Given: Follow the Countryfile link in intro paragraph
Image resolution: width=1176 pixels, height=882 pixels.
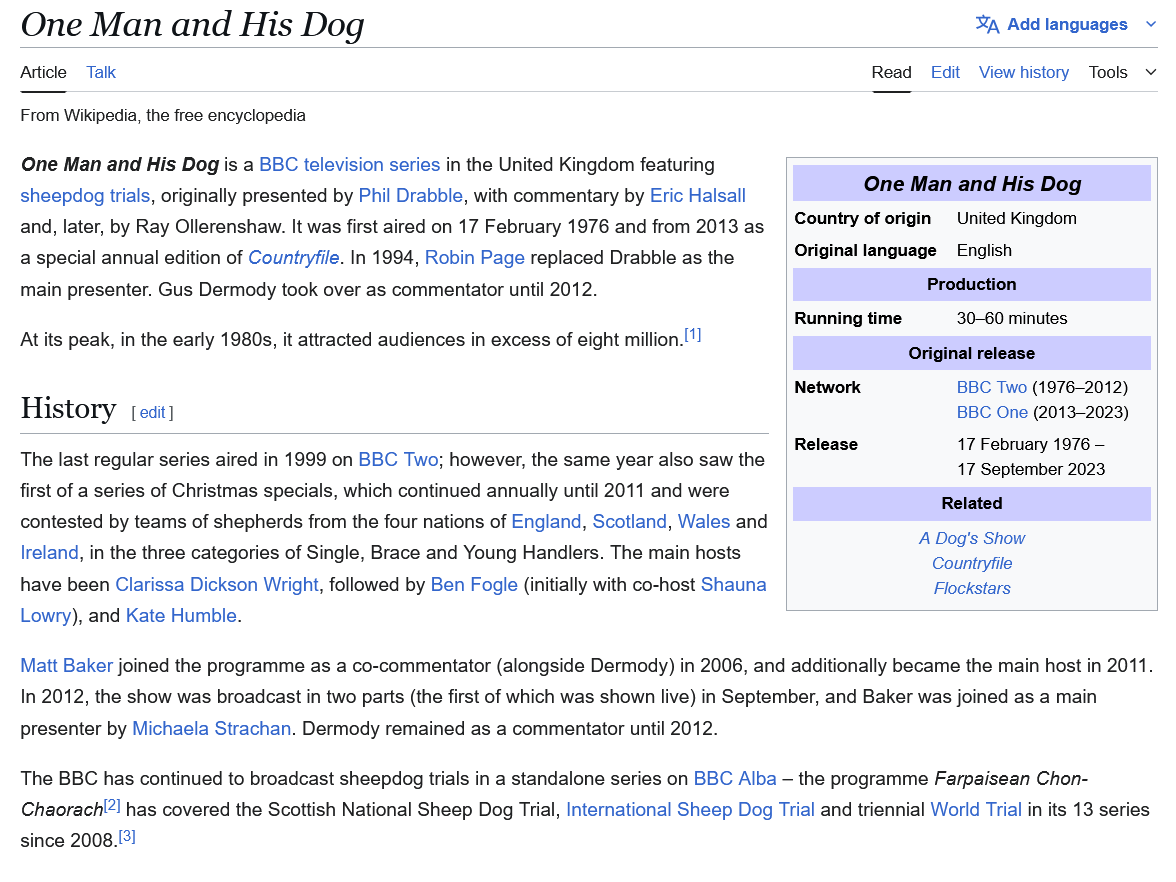Looking at the screenshot, I should point(293,258).
